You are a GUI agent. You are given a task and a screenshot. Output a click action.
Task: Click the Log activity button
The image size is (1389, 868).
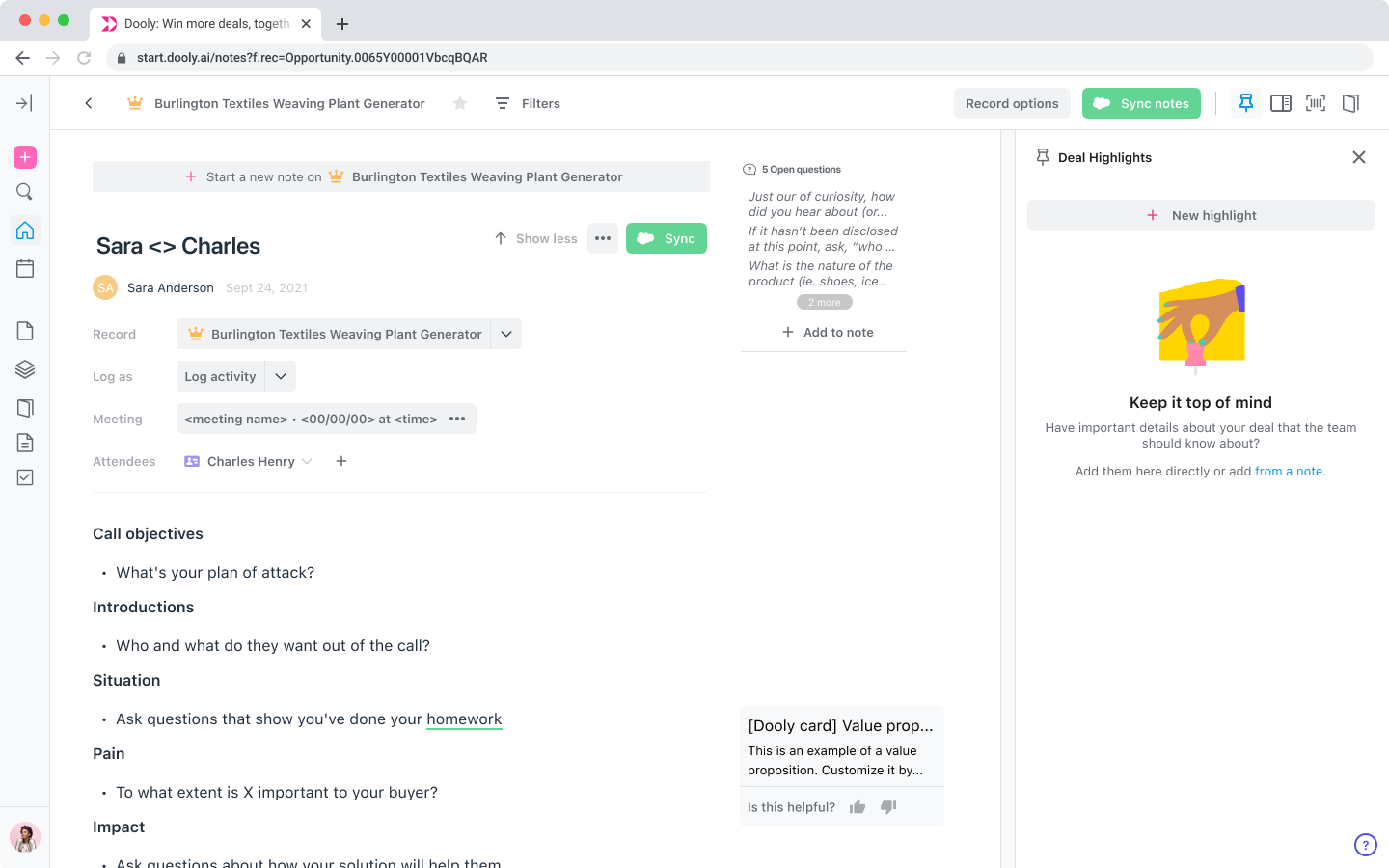tap(220, 376)
